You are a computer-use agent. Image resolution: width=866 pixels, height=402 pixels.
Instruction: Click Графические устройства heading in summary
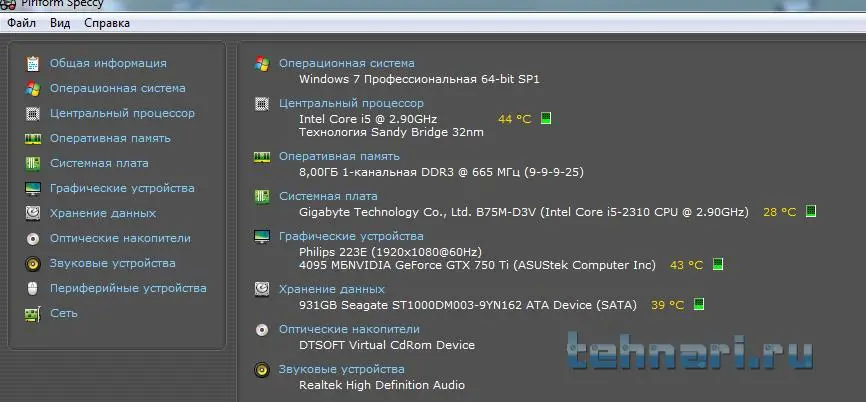[351, 236]
